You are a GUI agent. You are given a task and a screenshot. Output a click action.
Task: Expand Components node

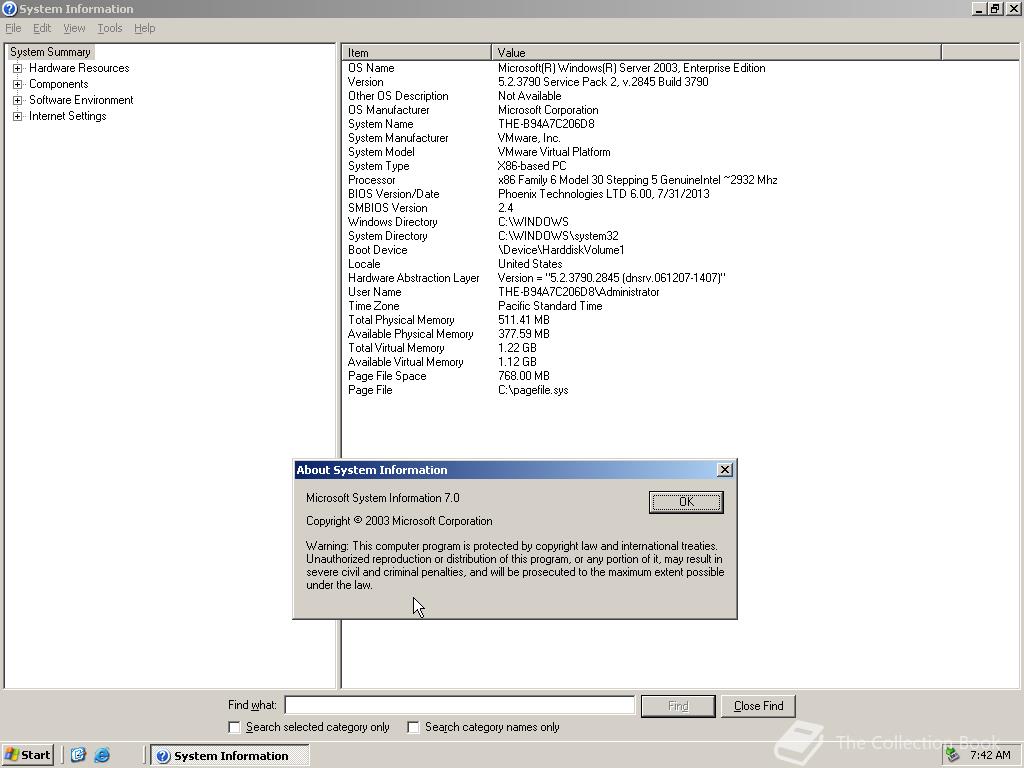(x=18, y=84)
